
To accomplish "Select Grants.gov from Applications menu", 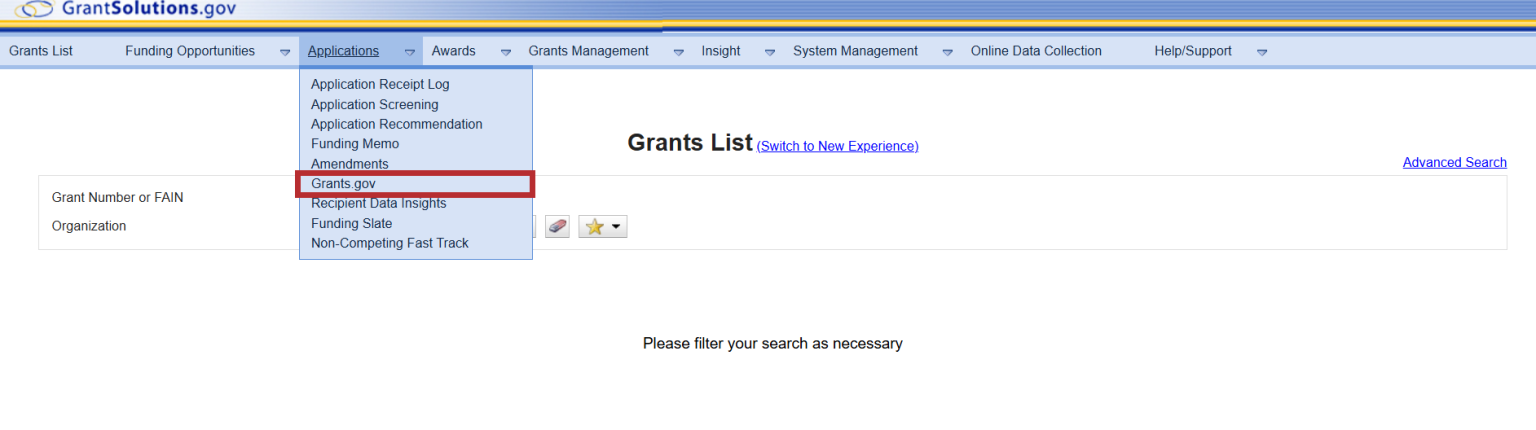I will click(x=343, y=184).
